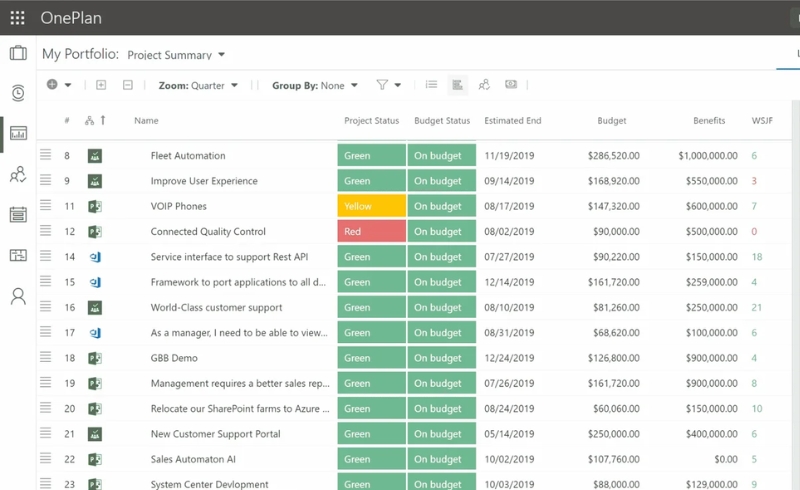Click the add new item plus icon
The image size is (800, 490).
coord(52,84)
